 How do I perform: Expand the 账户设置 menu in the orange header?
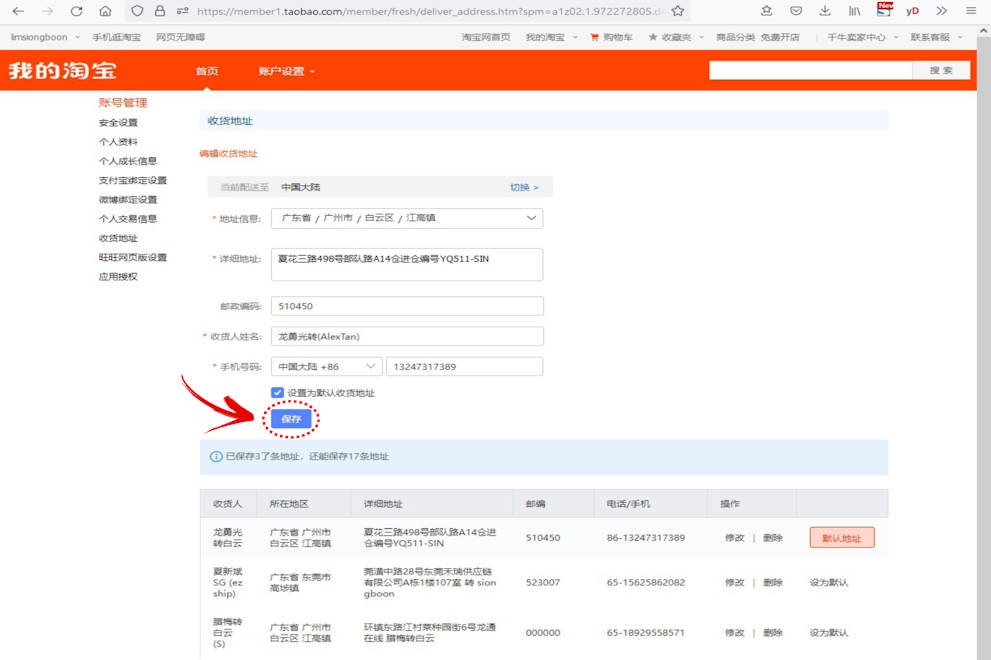click(286, 71)
